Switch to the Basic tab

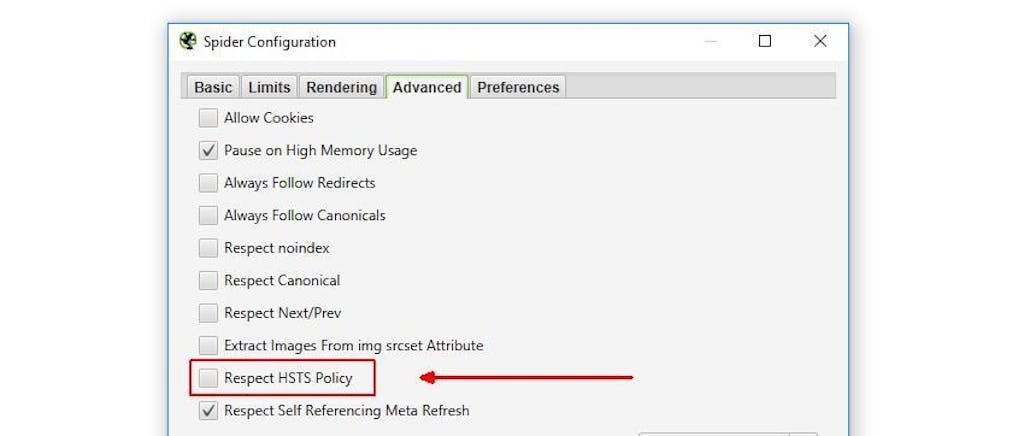tap(213, 87)
